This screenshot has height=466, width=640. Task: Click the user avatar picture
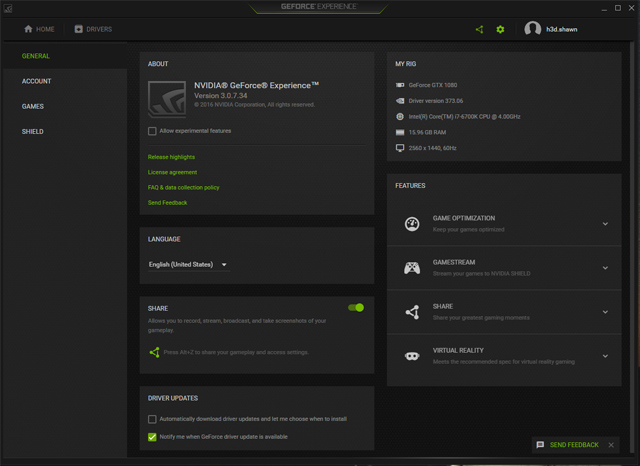pyautogui.click(x=533, y=29)
